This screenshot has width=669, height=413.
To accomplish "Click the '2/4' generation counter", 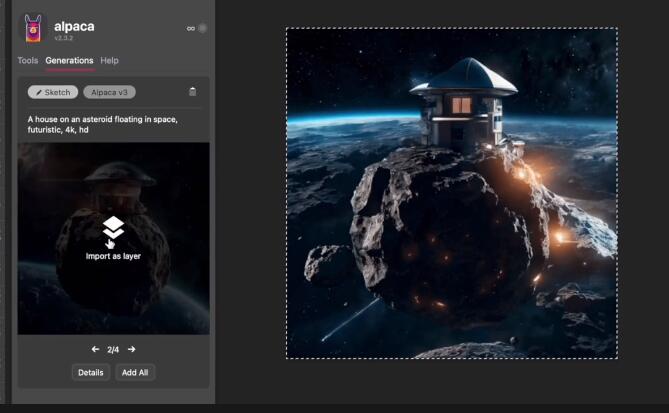I will (113, 349).
